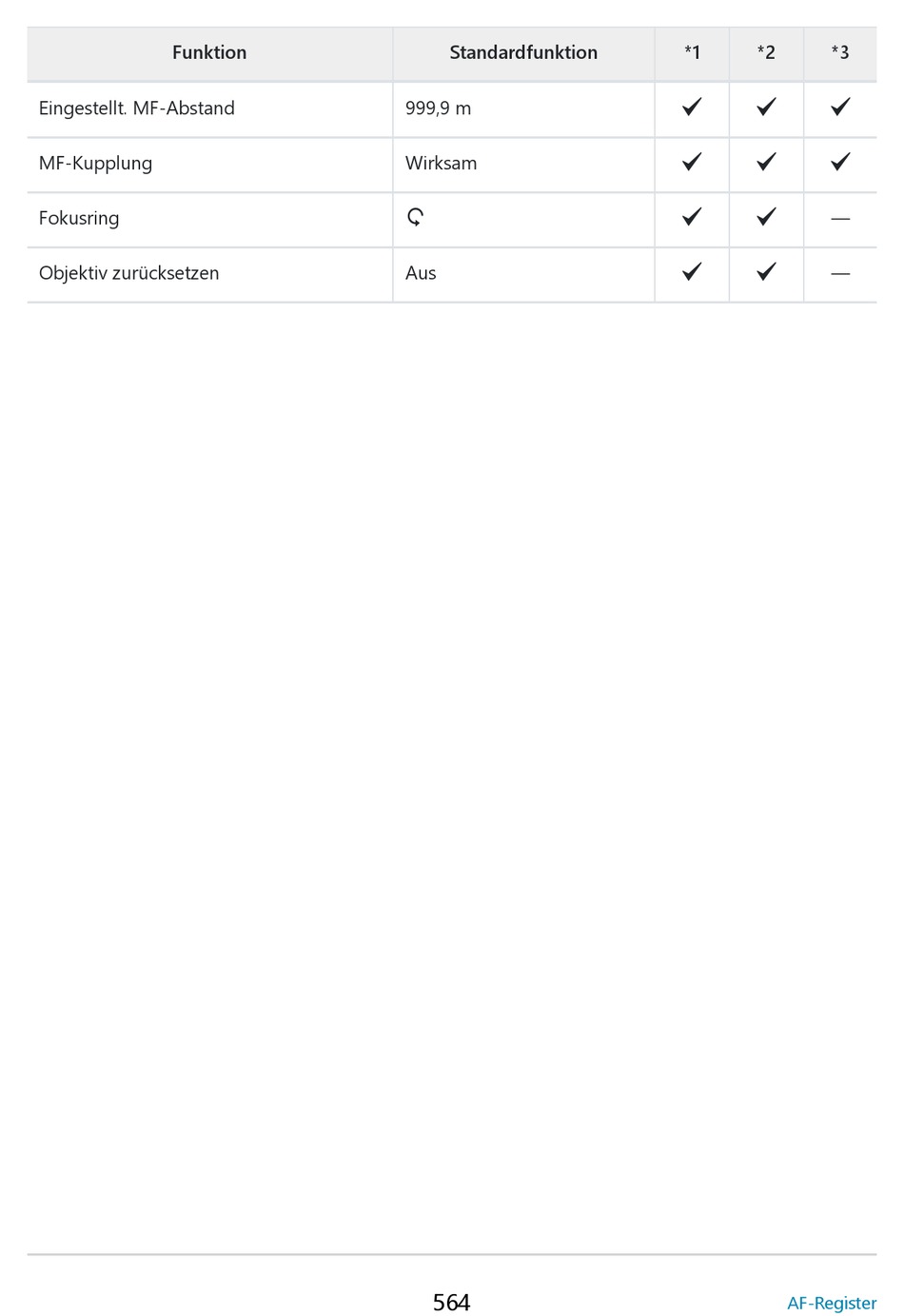Open the AF-Register link
The width and height of the screenshot is (904, 1316).
point(831,1303)
